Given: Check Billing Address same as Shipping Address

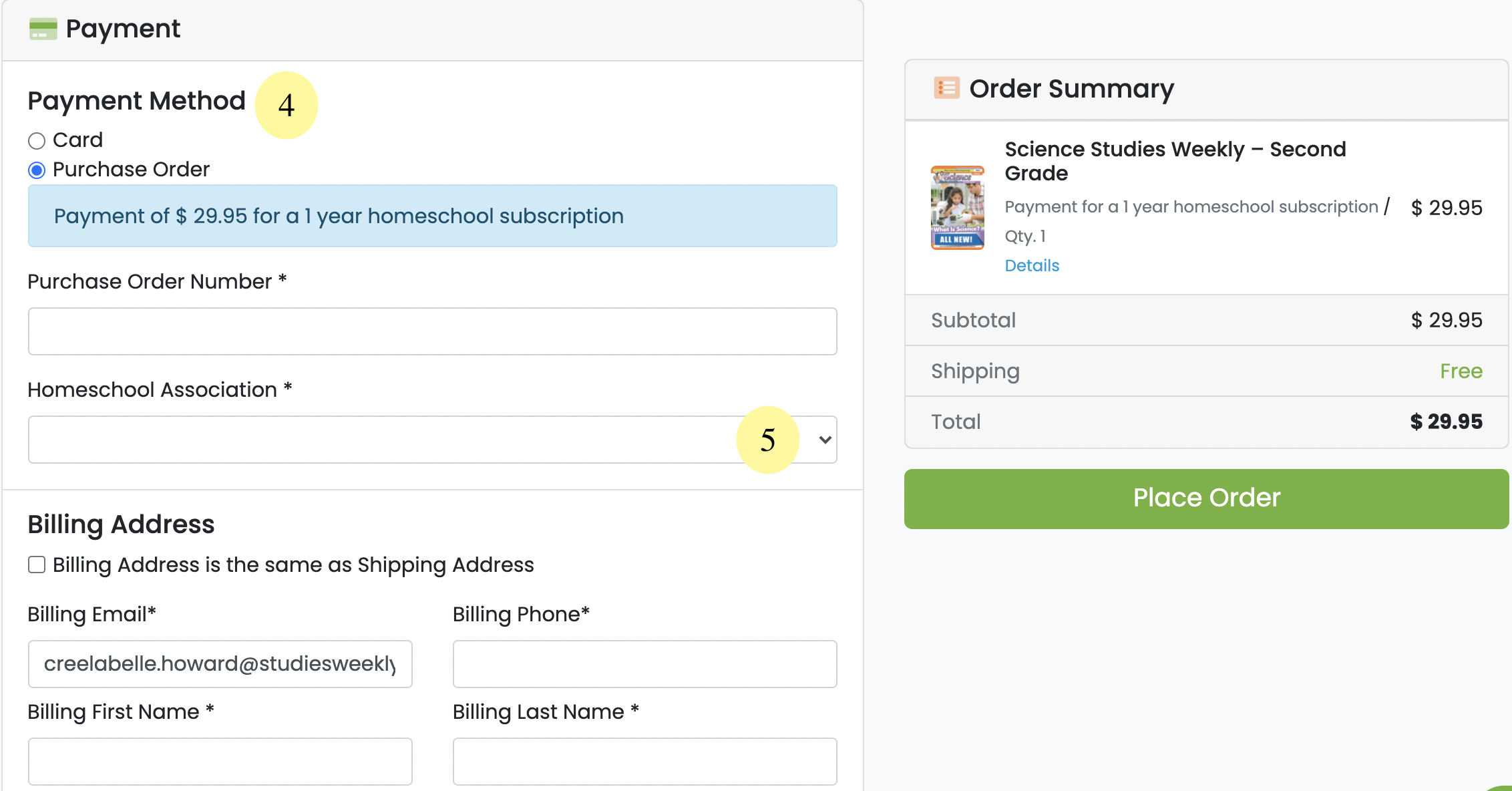Looking at the screenshot, I should click(x=37, y=565).
